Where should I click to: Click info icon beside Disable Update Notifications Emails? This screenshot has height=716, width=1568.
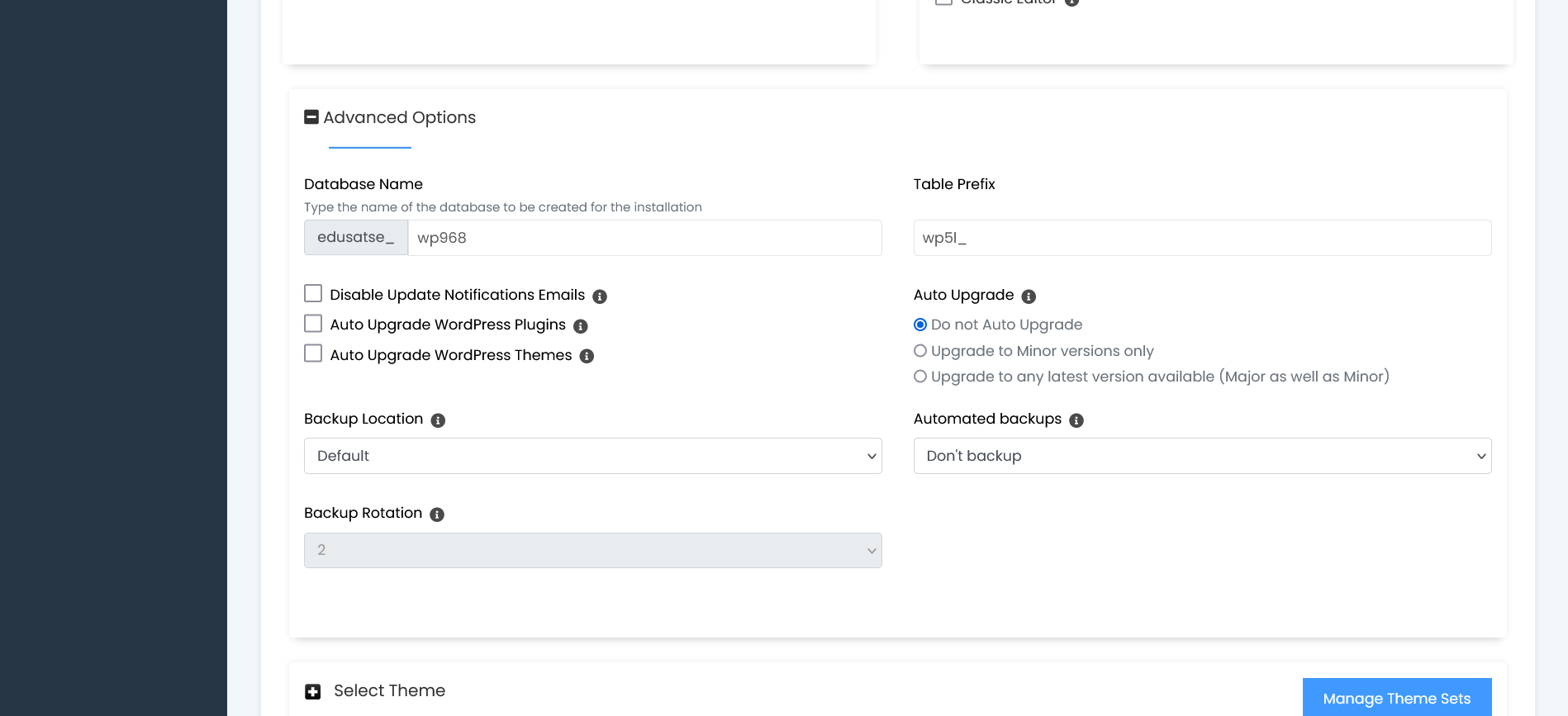click(x=600, y=296)
